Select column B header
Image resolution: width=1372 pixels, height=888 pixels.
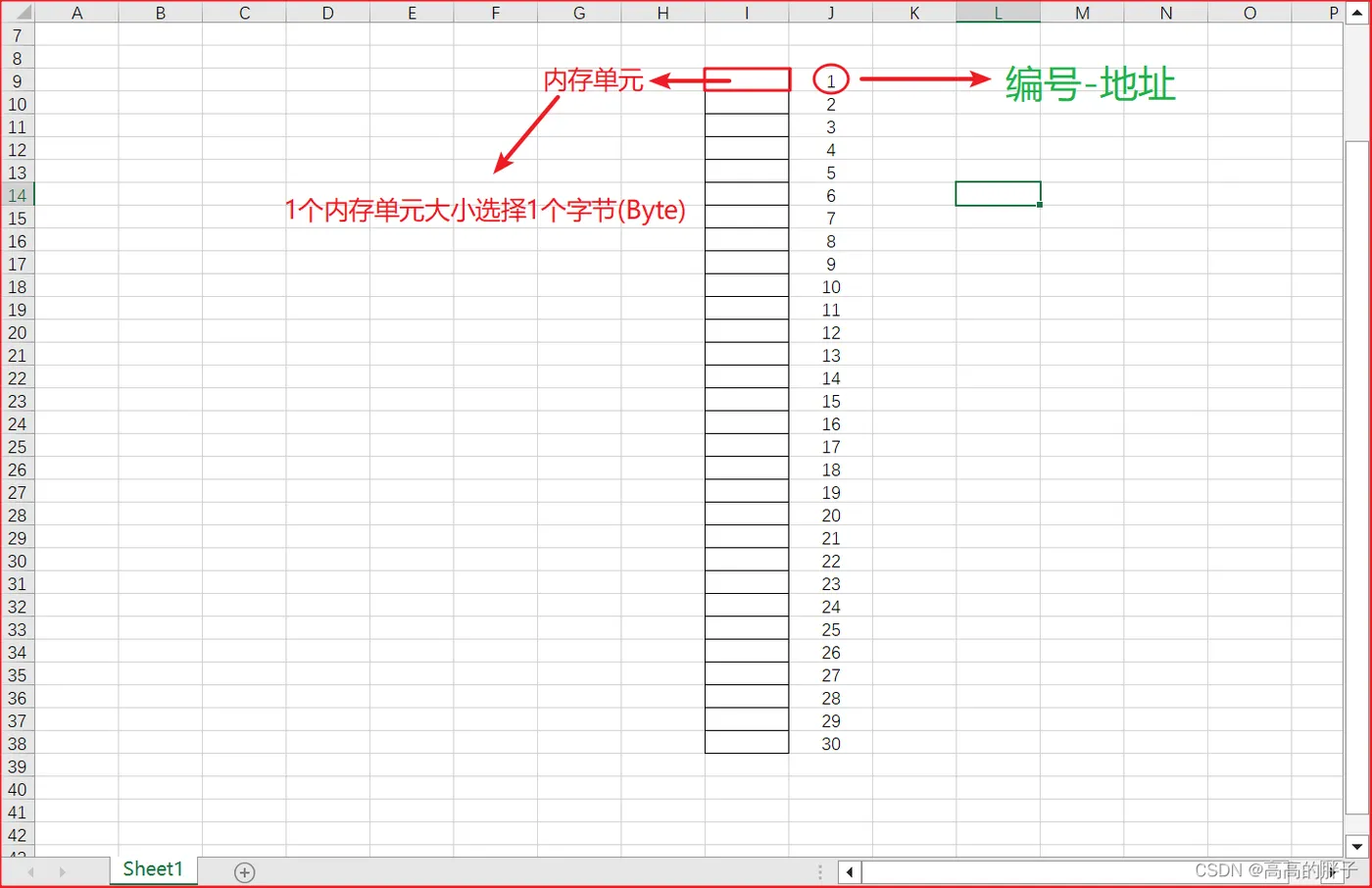160,13
